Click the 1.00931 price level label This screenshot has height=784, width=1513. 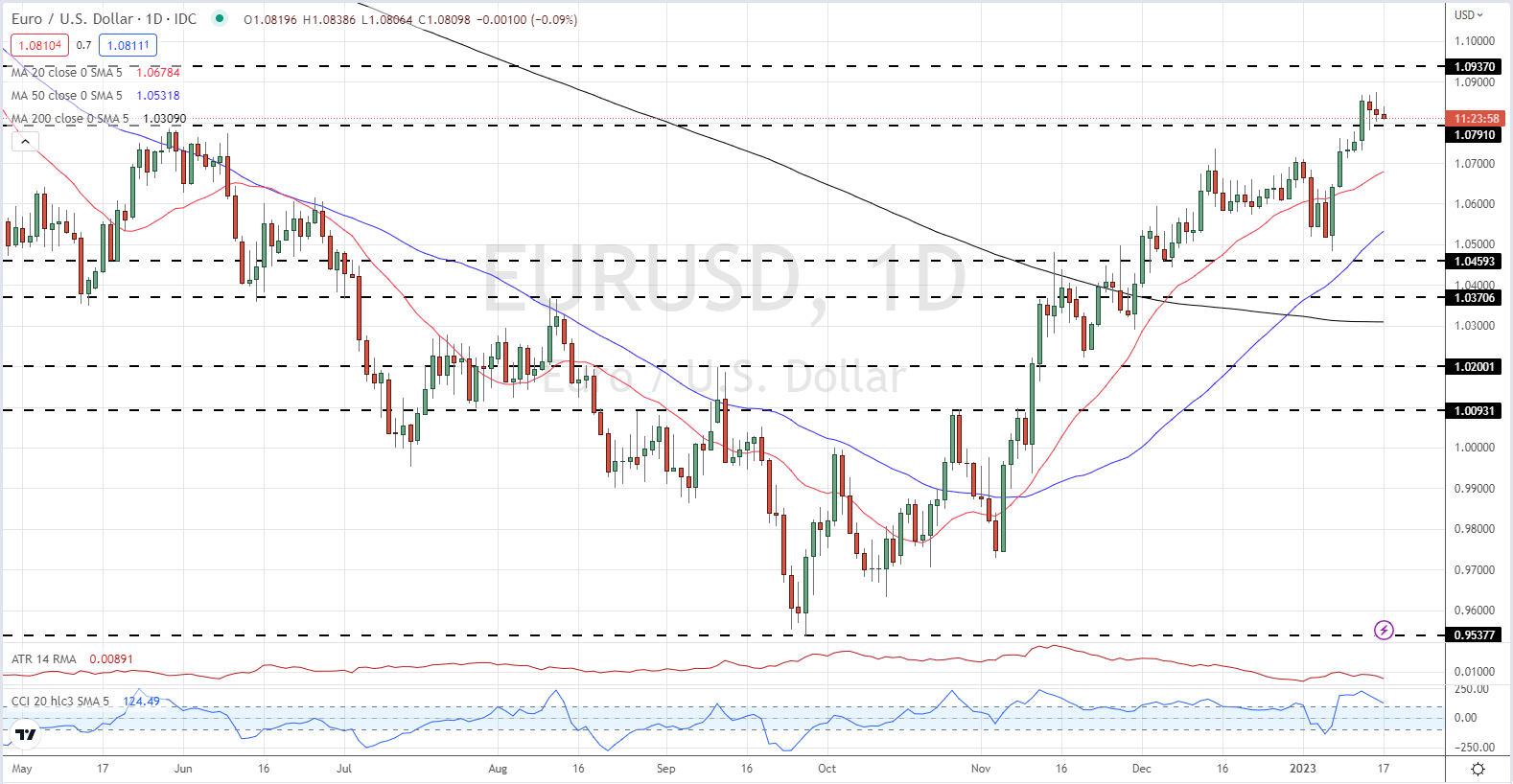[1475, 411]
